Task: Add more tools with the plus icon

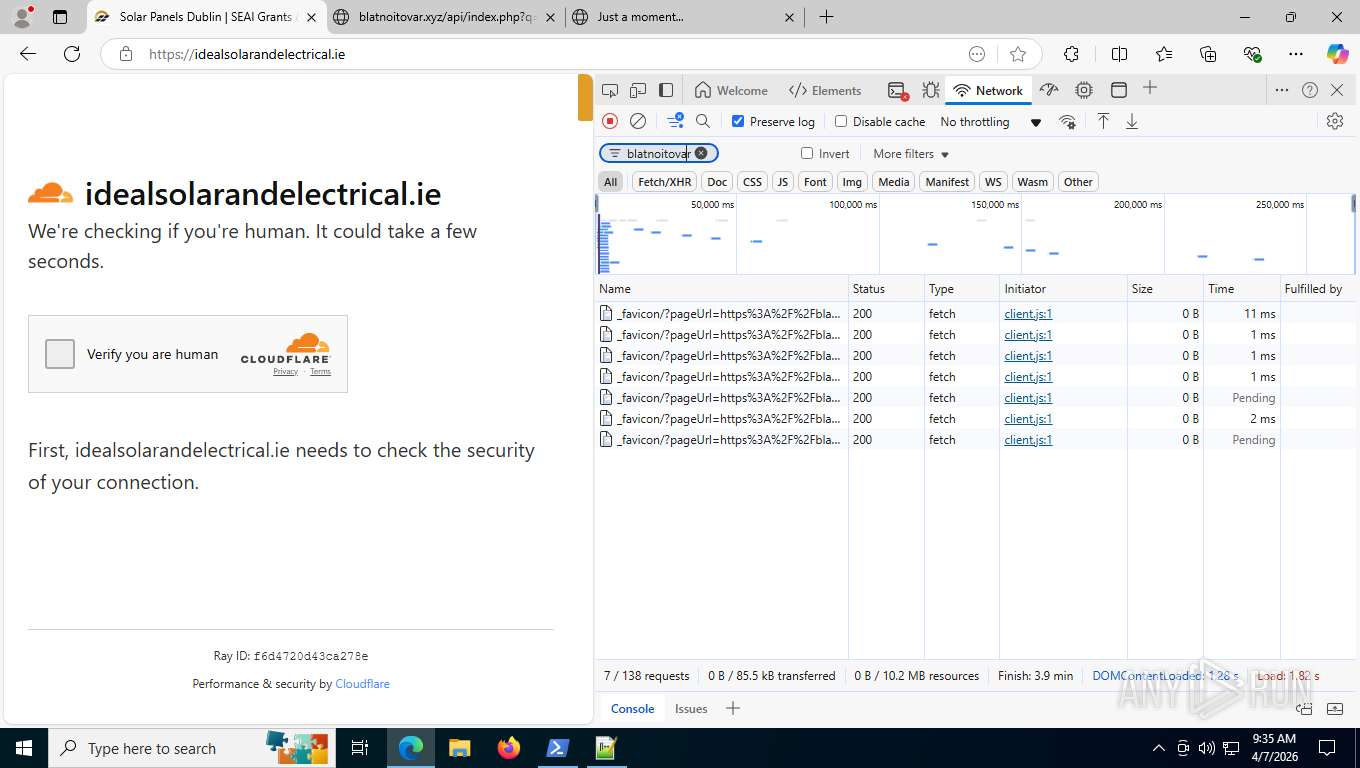Action: pyautogui.click(x=1150, y=88)
